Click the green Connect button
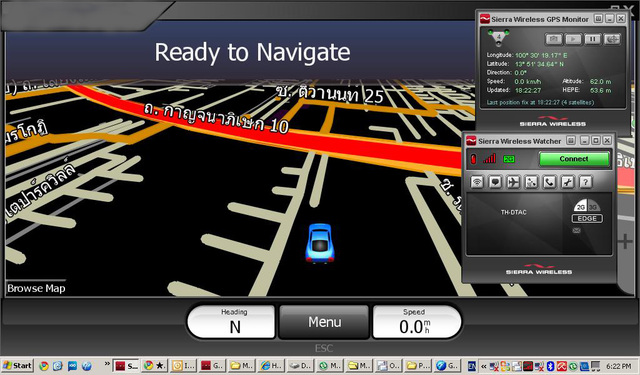The width and height of the screenshot is (640, 375). 574,159
